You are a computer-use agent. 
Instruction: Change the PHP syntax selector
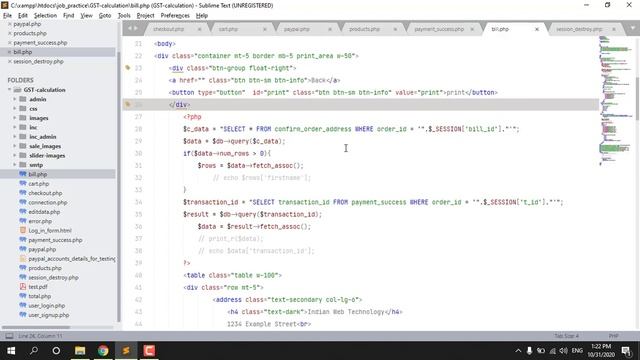point(613,336)
